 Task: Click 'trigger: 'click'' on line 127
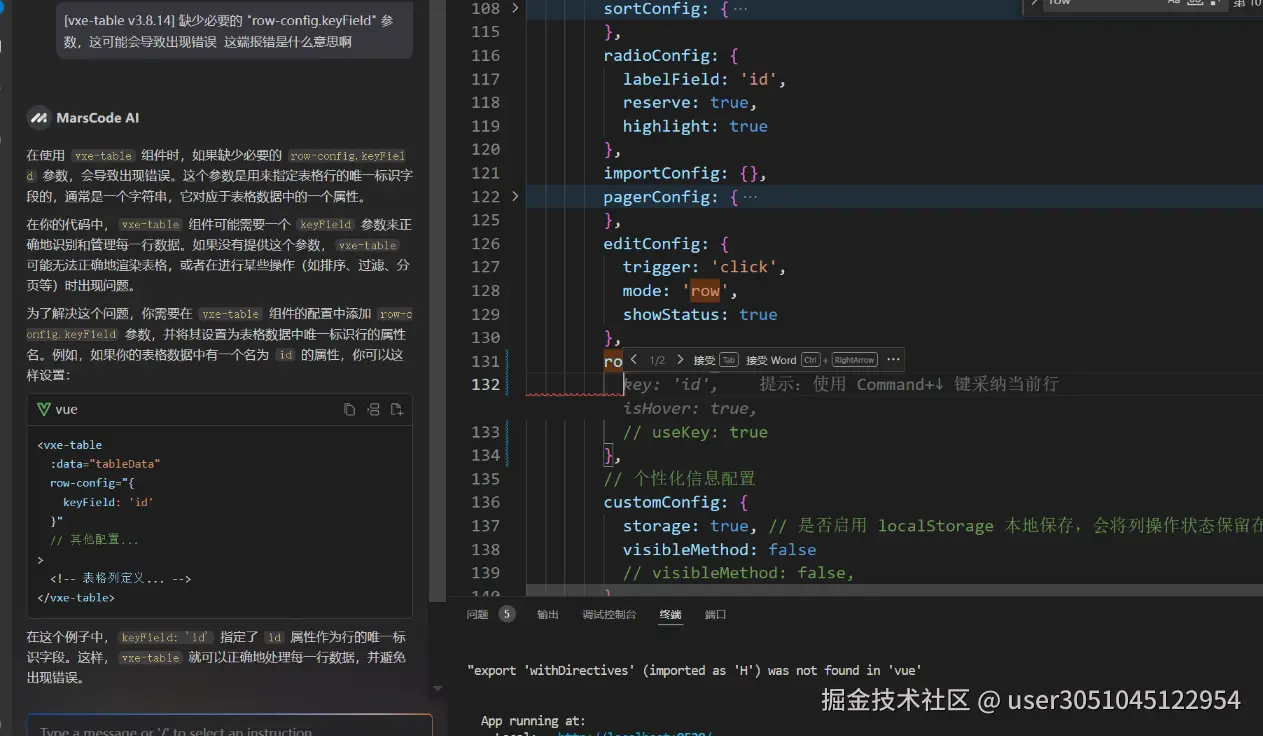click(x=700, y=267)
